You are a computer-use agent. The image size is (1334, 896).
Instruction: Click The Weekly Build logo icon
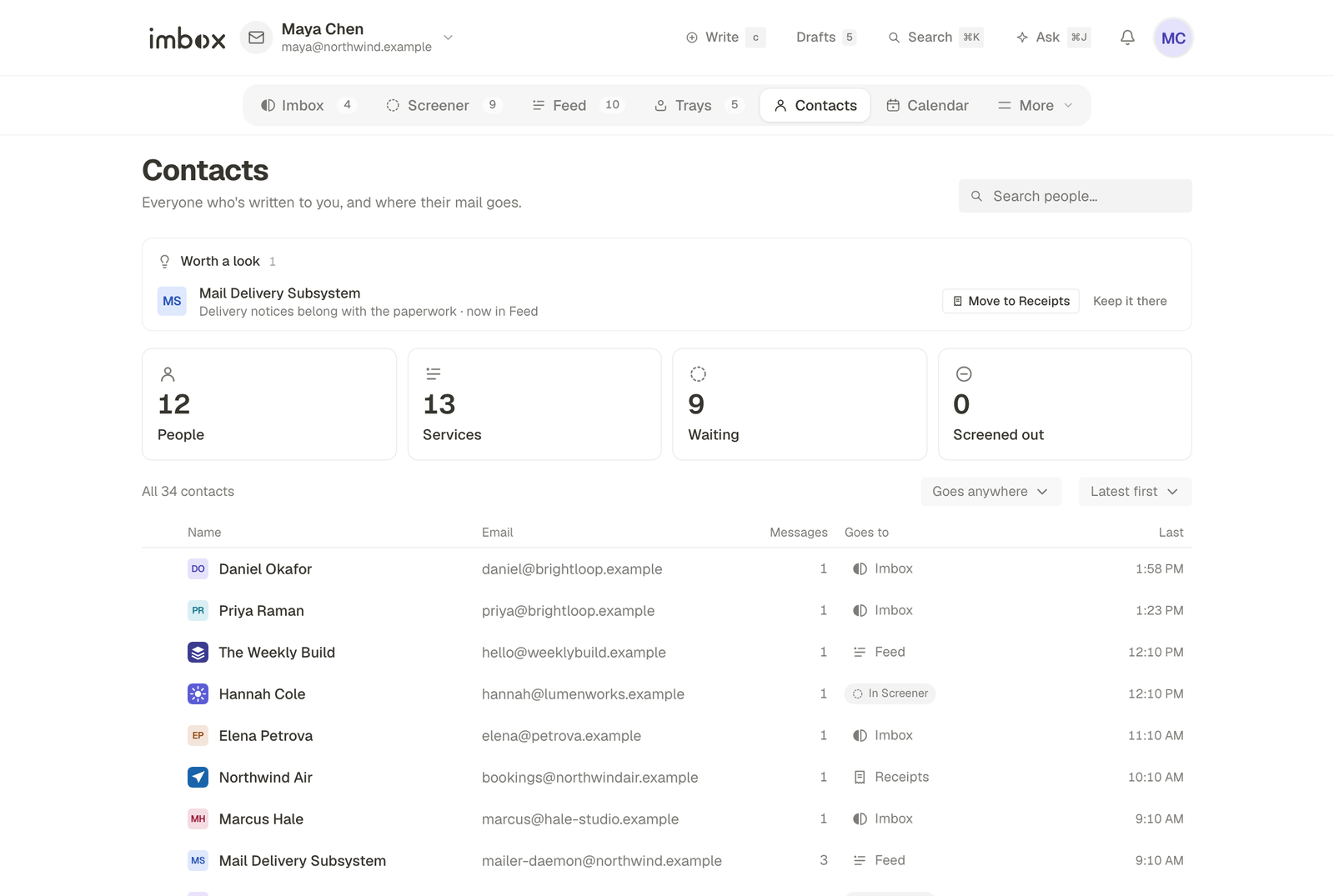(198, 653)
